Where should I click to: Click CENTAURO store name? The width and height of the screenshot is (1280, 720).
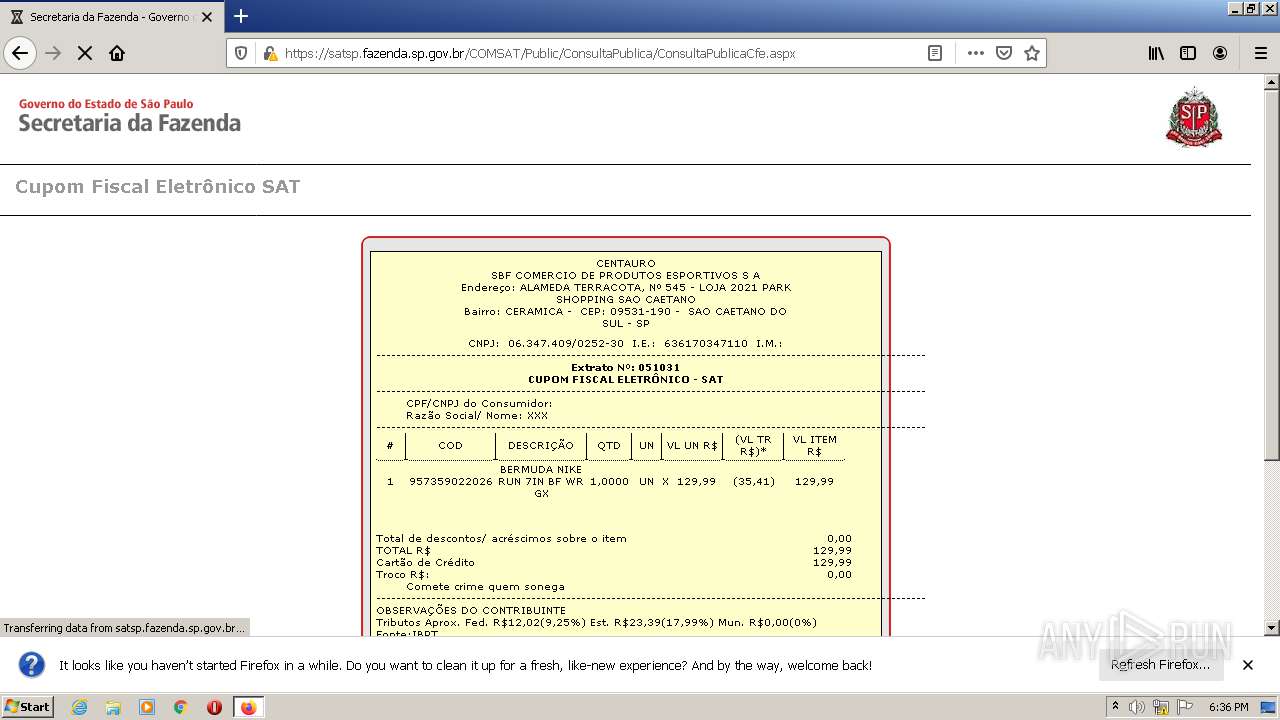tap(626, 264)
